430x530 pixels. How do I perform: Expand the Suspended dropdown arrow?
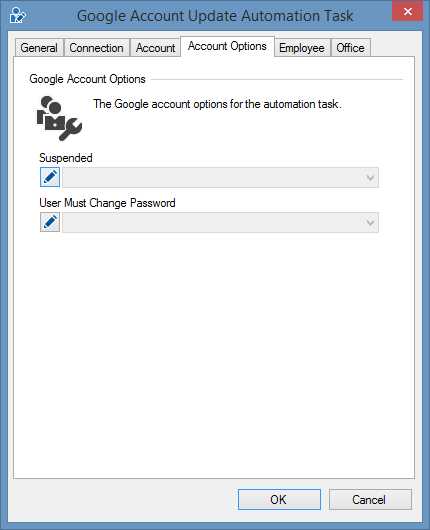tap(371, 177)
